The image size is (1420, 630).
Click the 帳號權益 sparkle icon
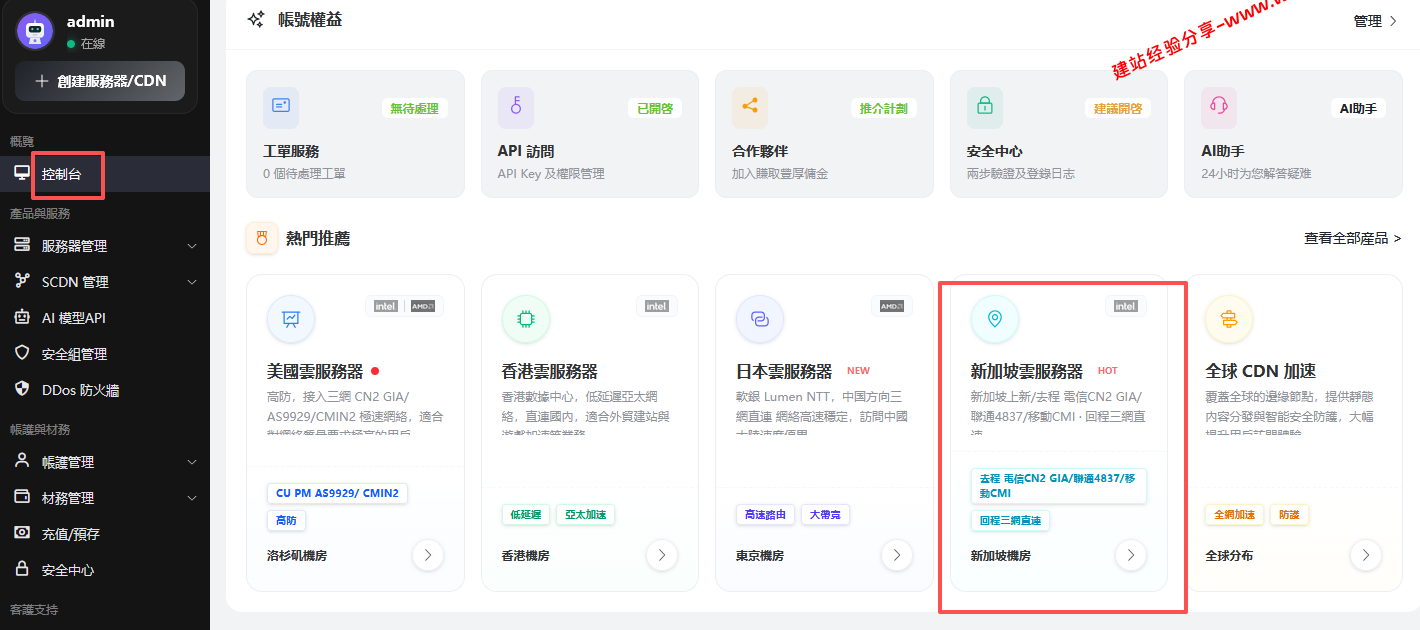click(257, 19)
